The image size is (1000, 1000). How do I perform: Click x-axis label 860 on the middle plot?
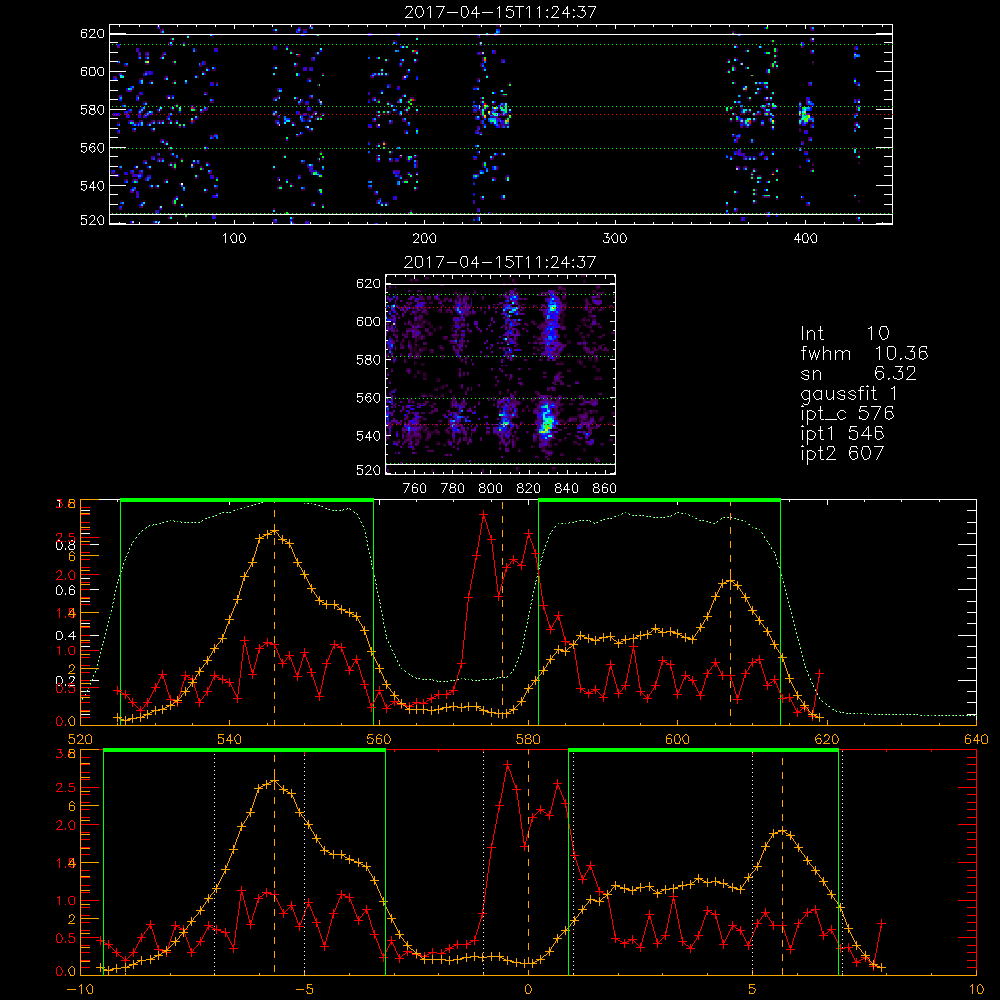click(x=605, y=489)
